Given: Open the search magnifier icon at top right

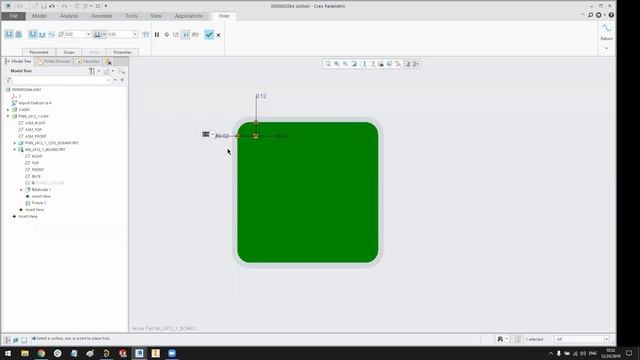Looking at the screenshot, I should pos(590,15).
